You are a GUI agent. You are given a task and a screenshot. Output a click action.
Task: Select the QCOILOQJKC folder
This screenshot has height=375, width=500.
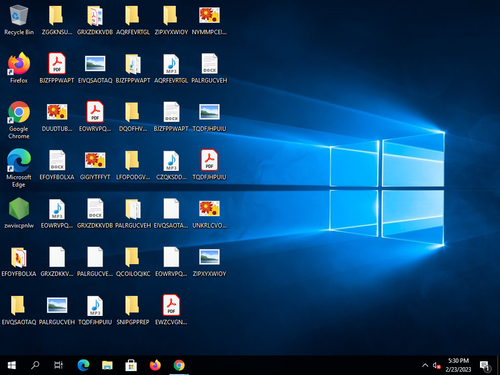tap(133, 261)
